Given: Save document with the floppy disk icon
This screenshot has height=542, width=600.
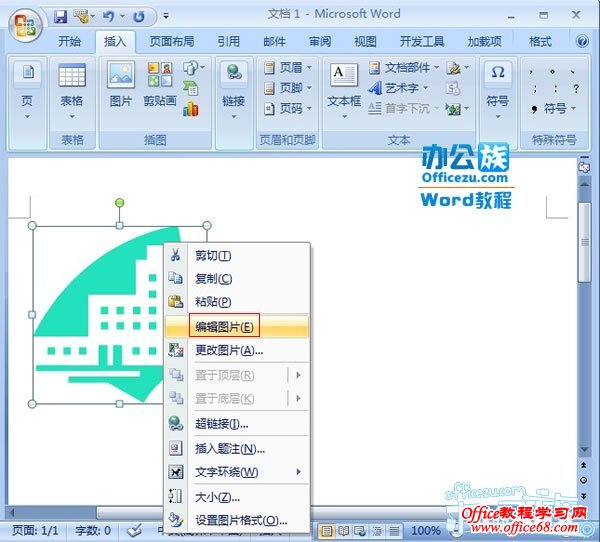Looking at the screenshot, I should click(x=60, y=16).
